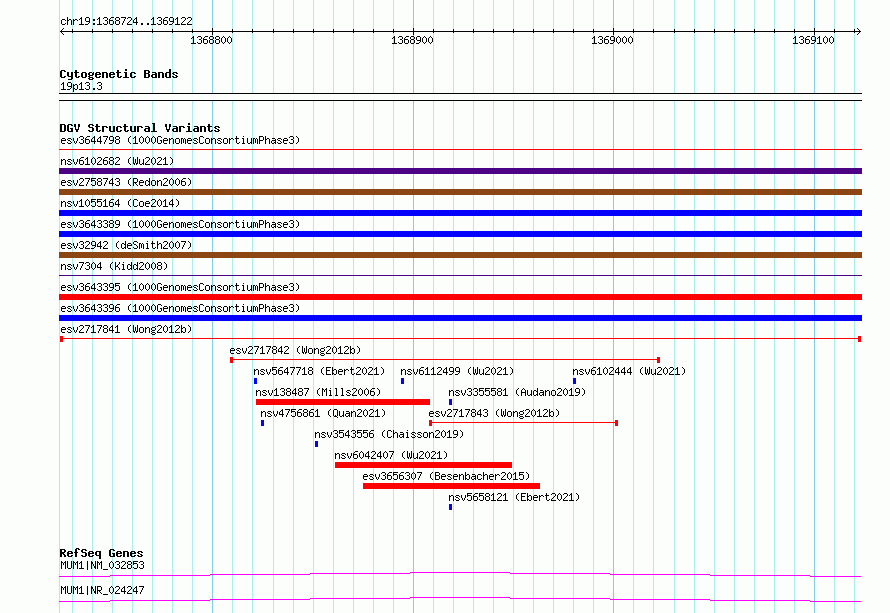Click the blue nsv5658121 insertion marker

coord(451,507)
